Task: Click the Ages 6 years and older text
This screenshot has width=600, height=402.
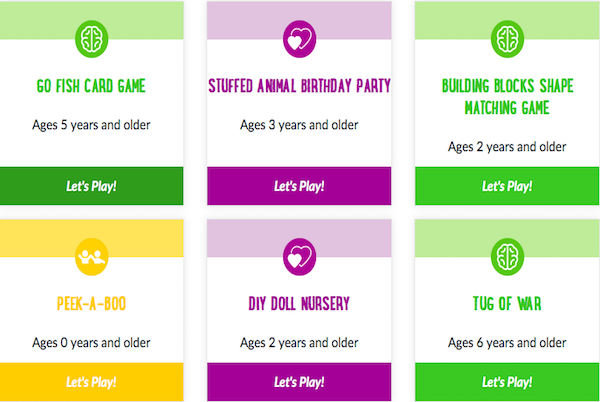Action: [507, 343]
